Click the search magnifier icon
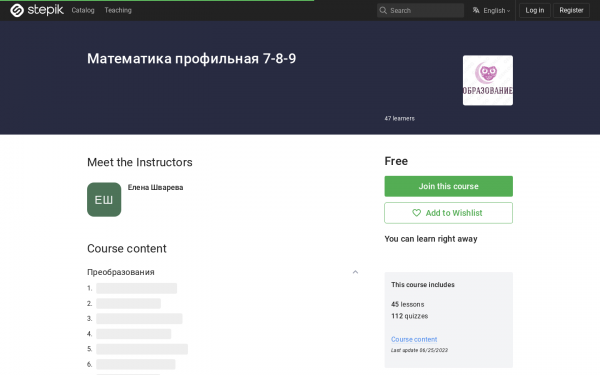 tap(383, 10)
